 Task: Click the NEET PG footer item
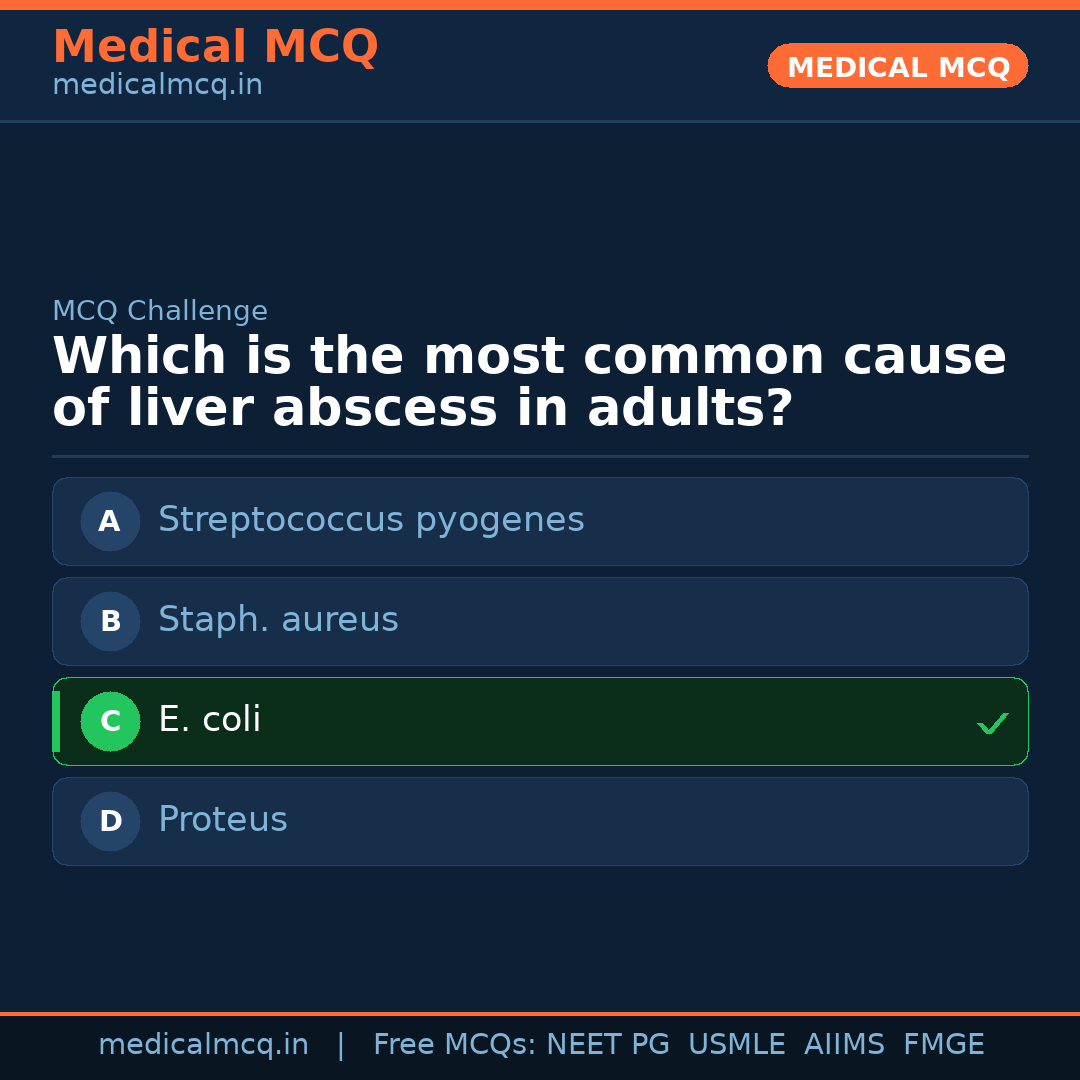pos(607,1044)
